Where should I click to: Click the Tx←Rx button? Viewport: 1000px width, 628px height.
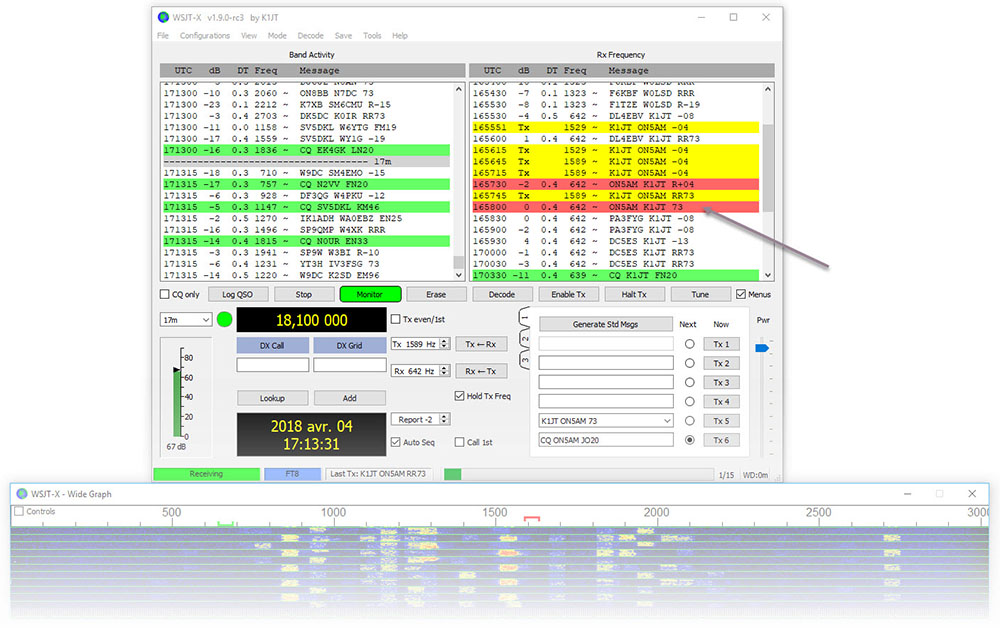[x=481, y=344]
